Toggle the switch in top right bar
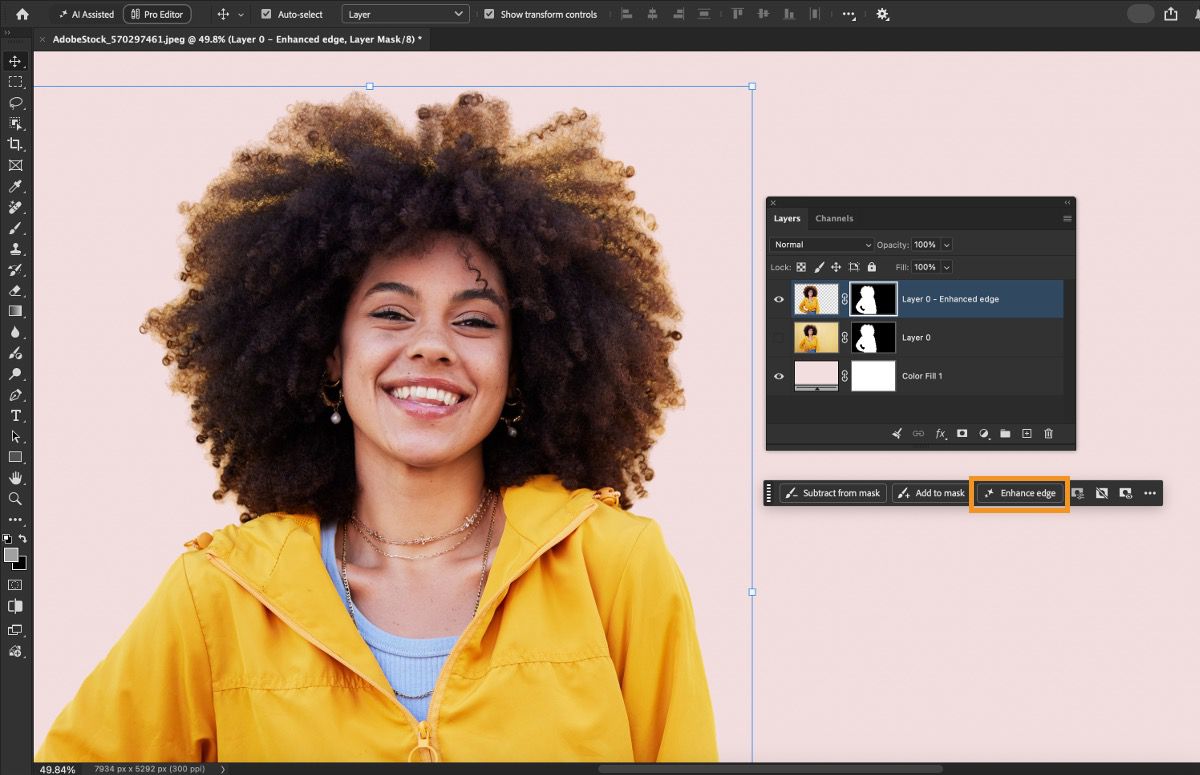 [x=1140, y=14]
